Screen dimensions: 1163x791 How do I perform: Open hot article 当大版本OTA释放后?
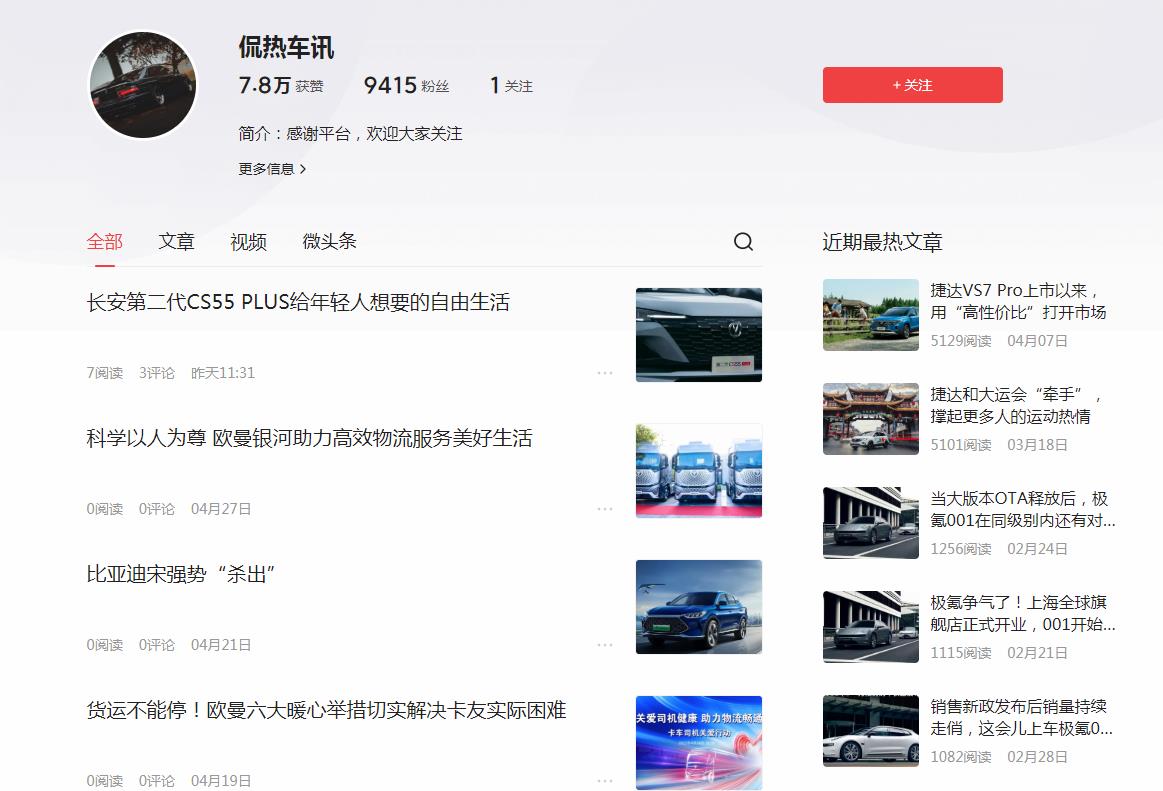[x=1023, y=509]
